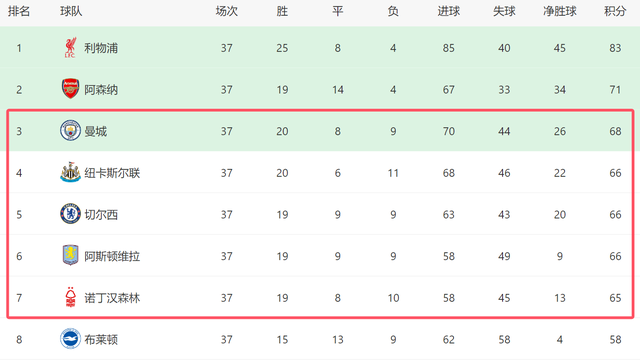Select the Manchester City badge icon
This screenshot has height=361, width=640.
[x=70, y=131]
